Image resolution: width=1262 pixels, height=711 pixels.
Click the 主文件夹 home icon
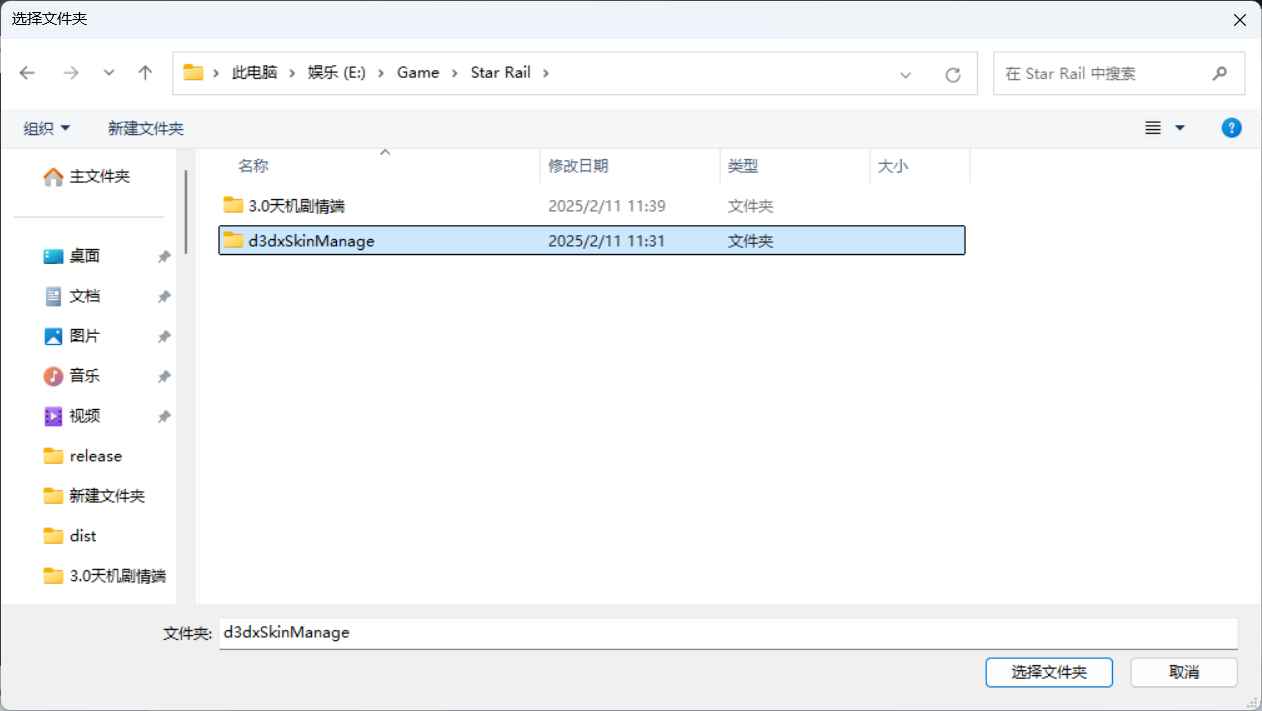[x=54, y=176]
